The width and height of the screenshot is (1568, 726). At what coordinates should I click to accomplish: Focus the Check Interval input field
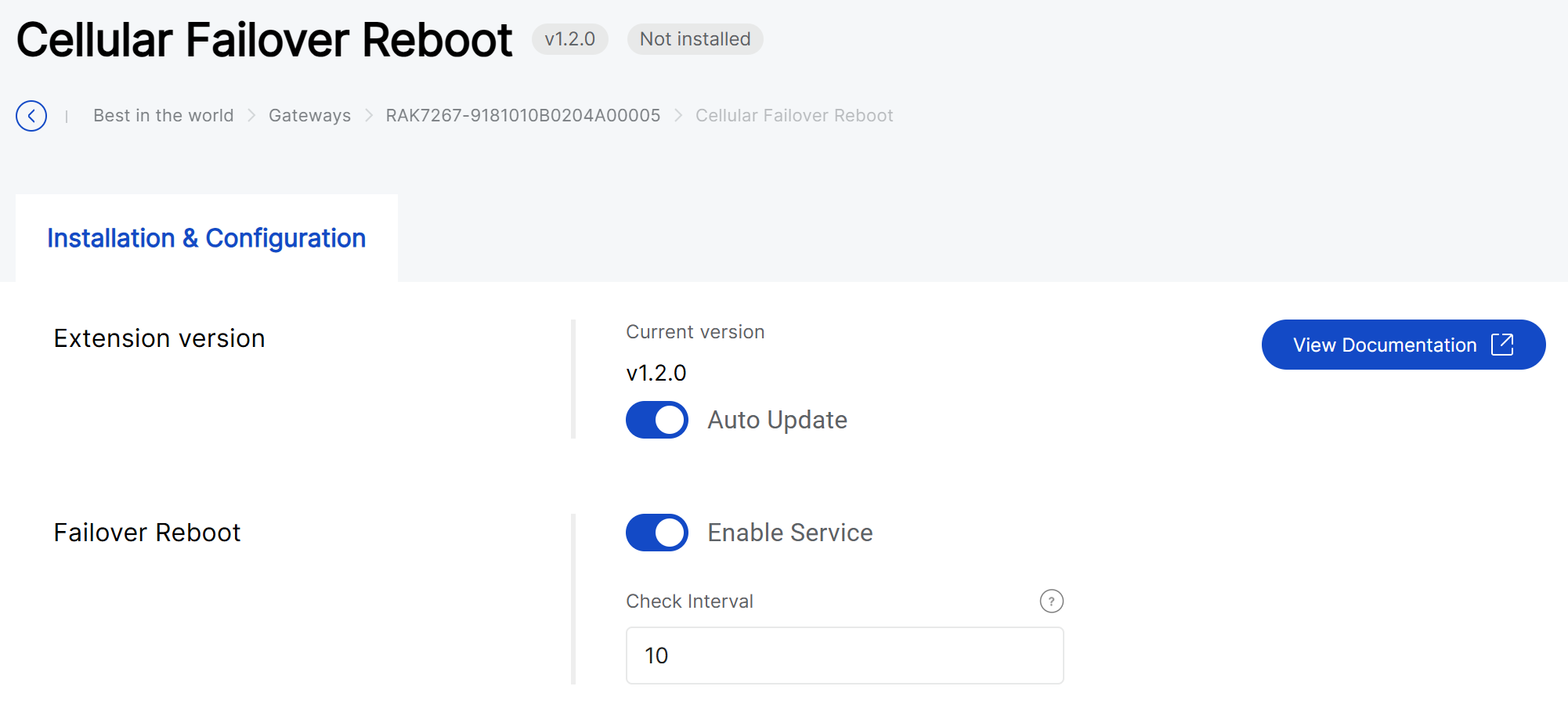coord(844,656)
